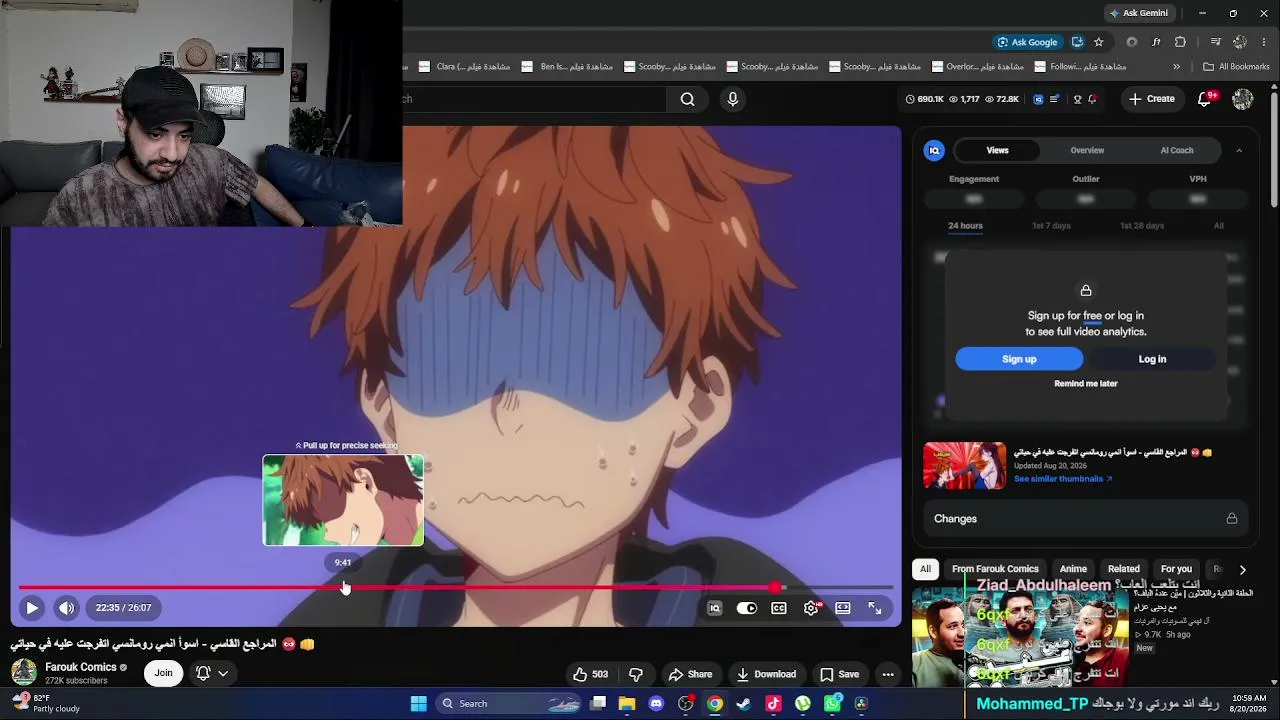Viewport: 1280px width, 720px height.
Task: Filter recommendations by Related chip
Action: [x=1123, y=569]
